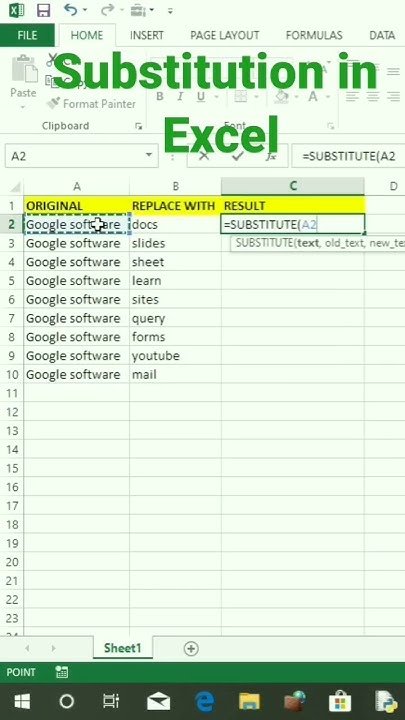Click the cell containing 'docs'
The width and height of the screenshot is (405, 720).
point(175,224)
